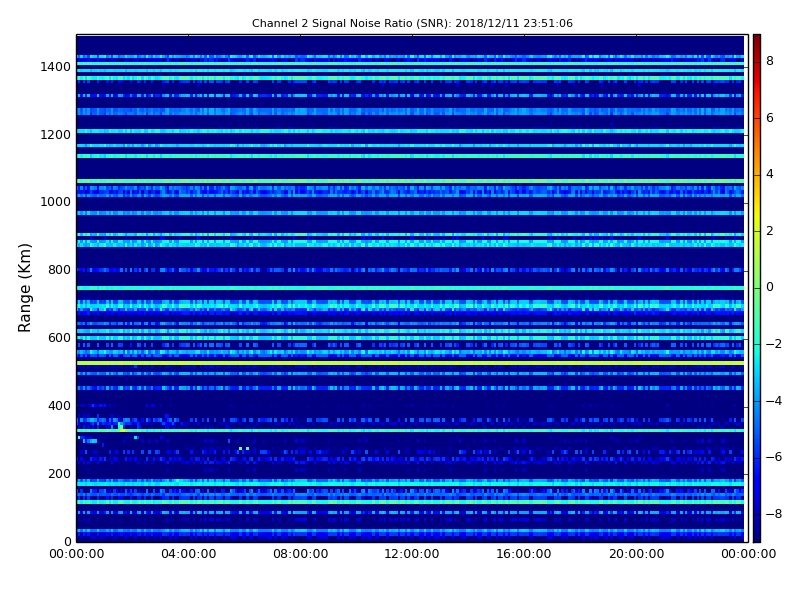Screen dimensions: 800x600
Task: Click the colorbar label −8
Action: pos(774,514)
